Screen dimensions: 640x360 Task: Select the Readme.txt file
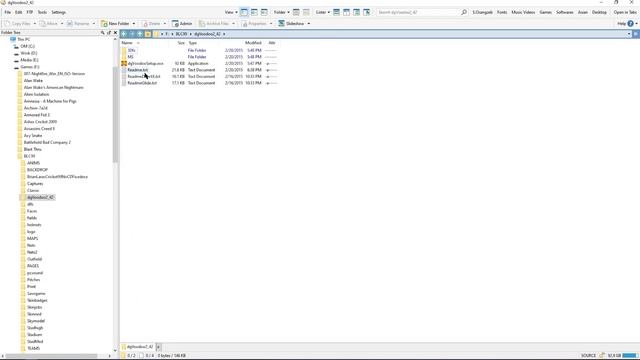138,70
